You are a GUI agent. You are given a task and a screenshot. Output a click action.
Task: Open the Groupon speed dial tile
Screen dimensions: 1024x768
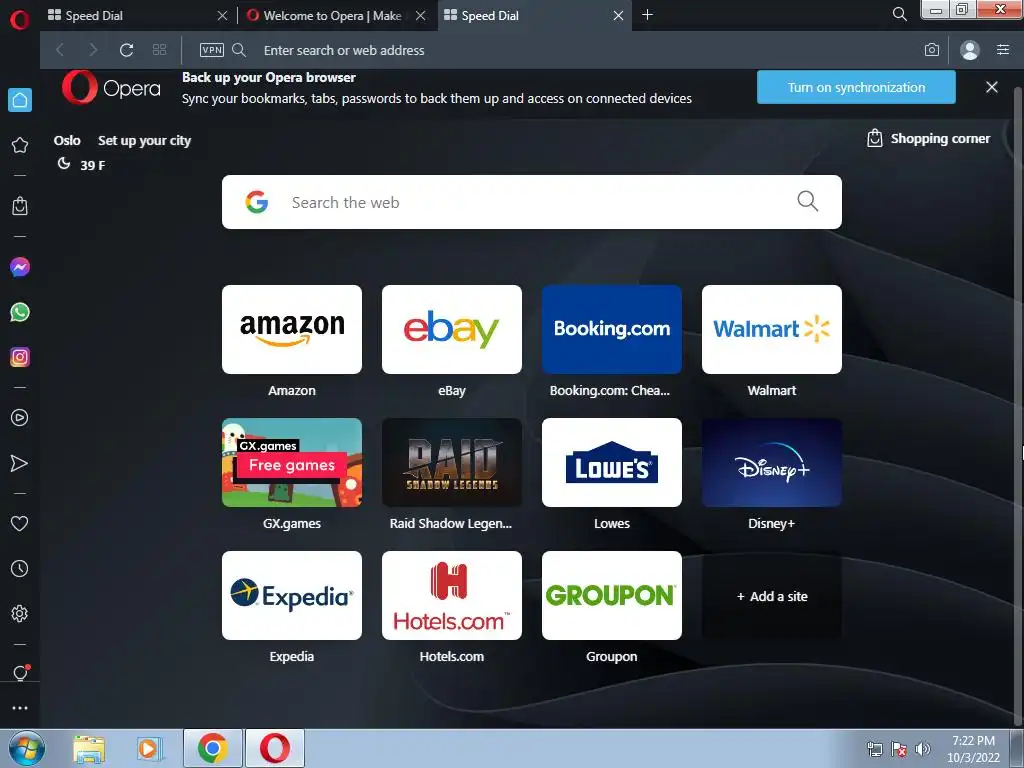click(612, 596)
